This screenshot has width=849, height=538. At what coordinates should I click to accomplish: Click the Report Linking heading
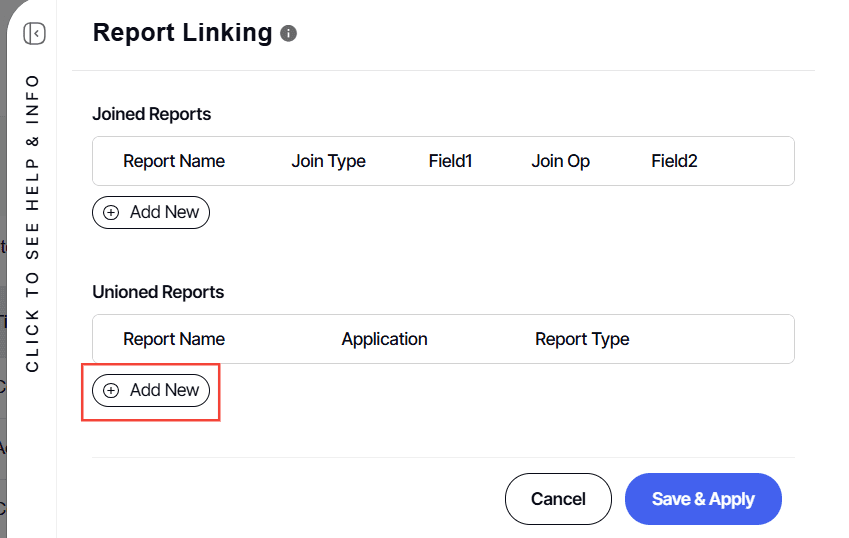[182, 32]
